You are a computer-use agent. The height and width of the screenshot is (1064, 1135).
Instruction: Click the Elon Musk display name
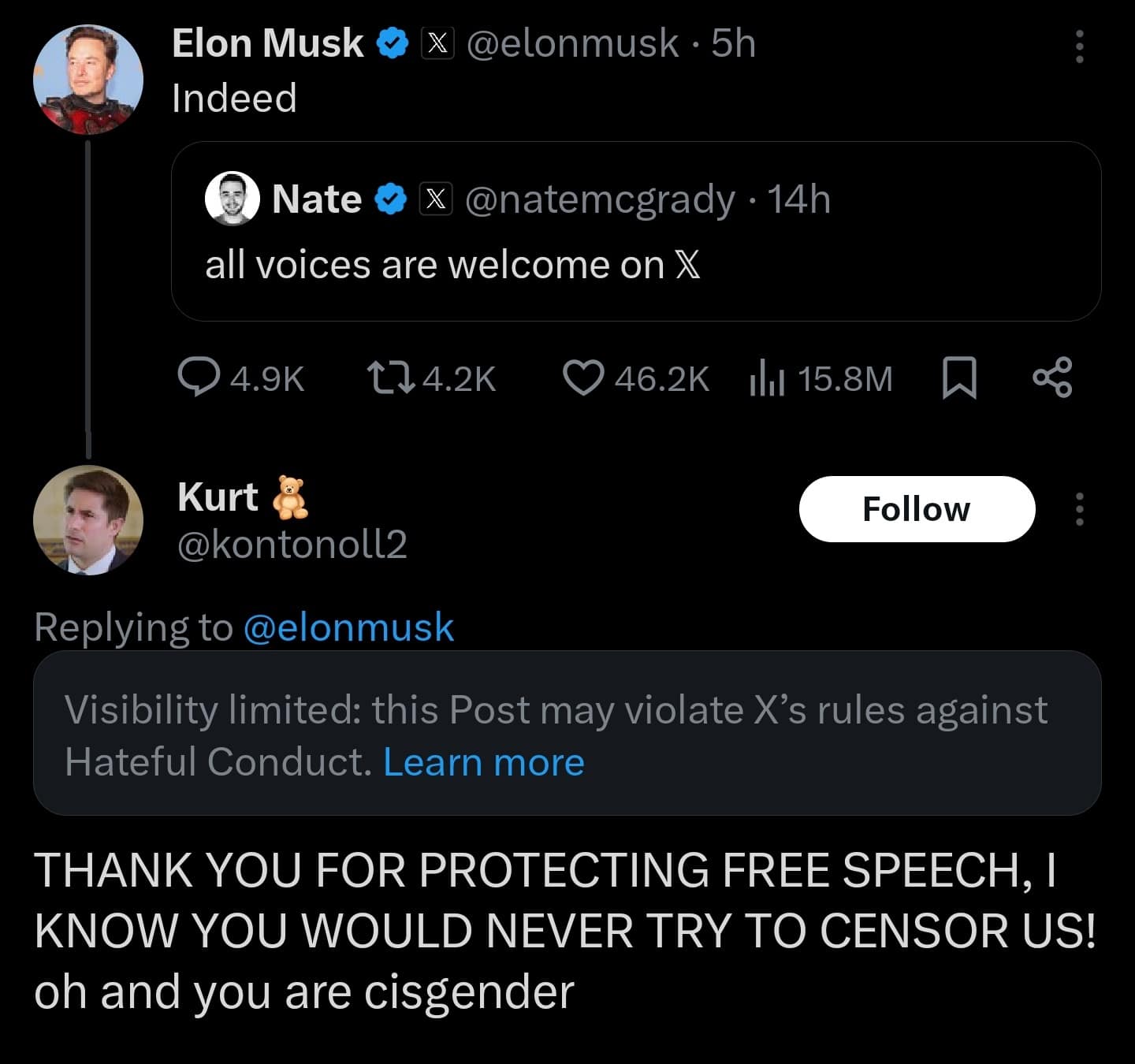268,43
